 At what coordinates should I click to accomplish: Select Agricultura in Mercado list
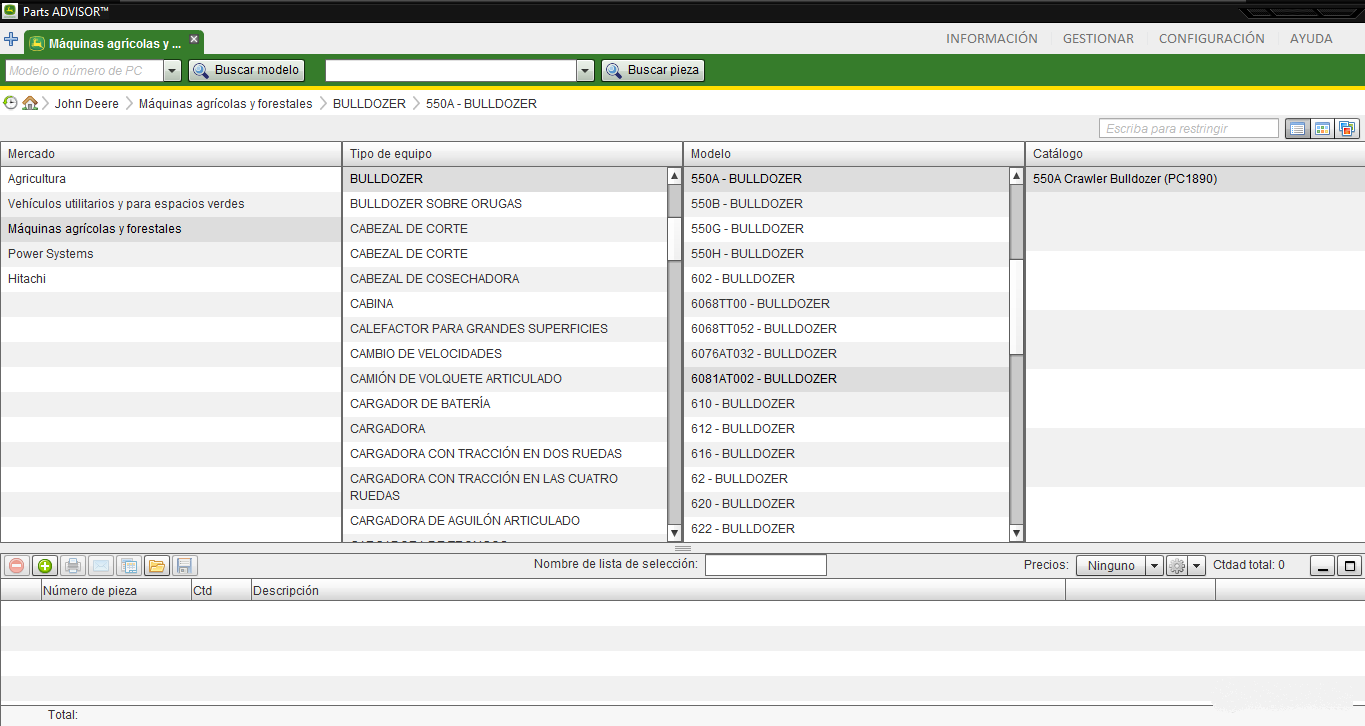pyautogui.click(x=171, y=179)
